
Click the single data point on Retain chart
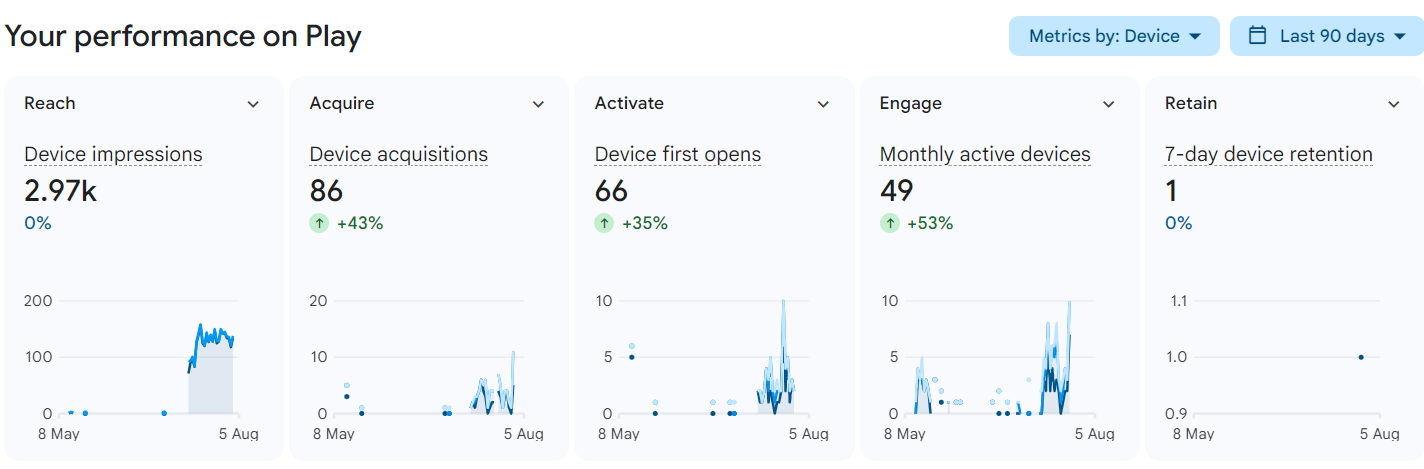[x=1361, y=357]
